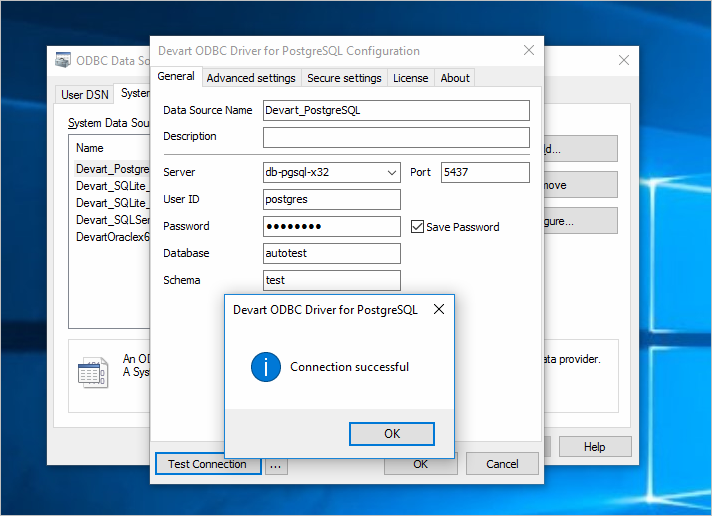Click OK in the Connection successful dialog

pyautogui.click(x=391, y=434)
